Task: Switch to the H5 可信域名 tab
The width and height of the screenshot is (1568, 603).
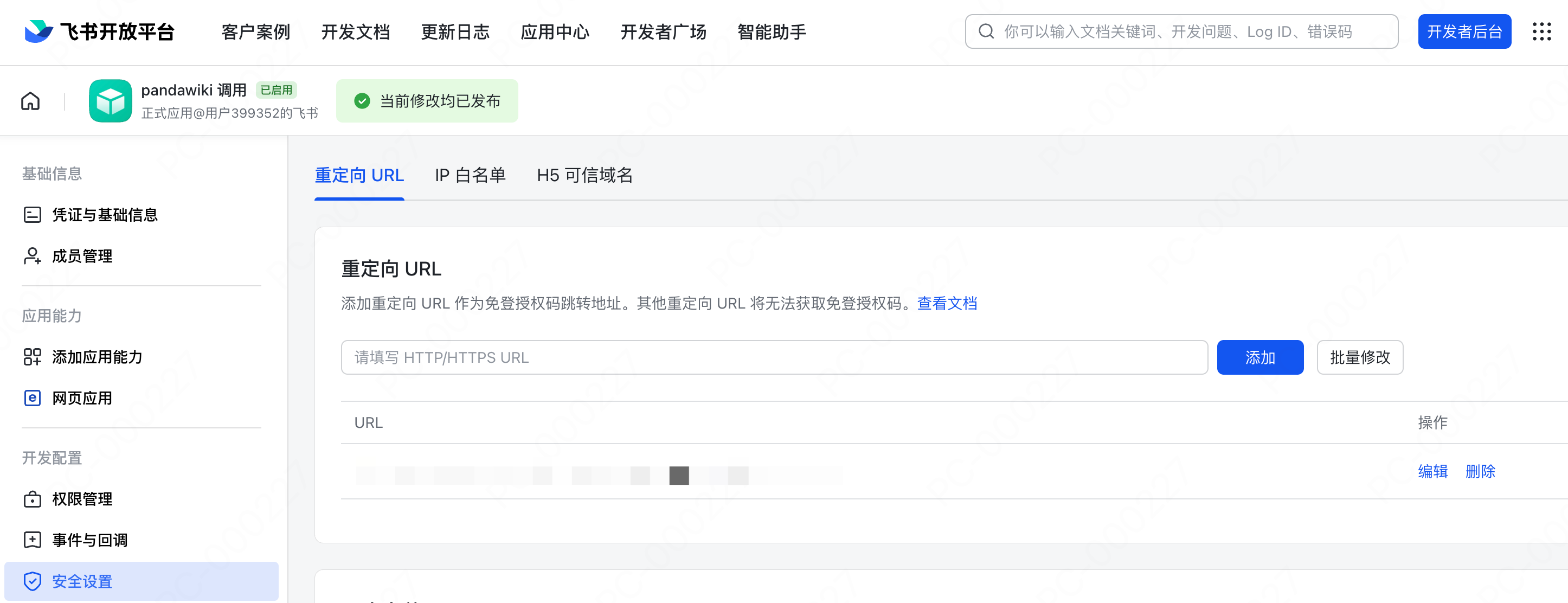Action: click(585, 175)
